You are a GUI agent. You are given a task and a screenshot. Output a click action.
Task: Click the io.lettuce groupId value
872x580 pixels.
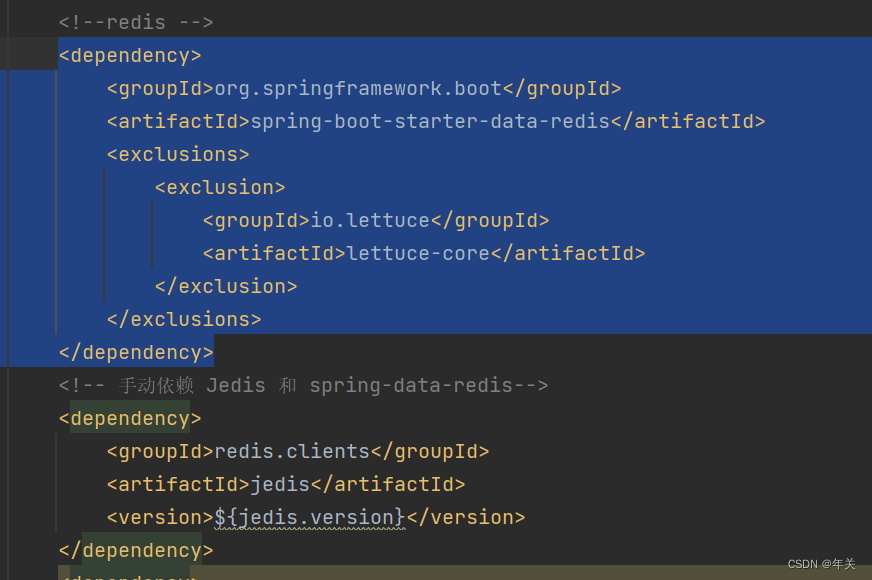click(x=370, y=221)
